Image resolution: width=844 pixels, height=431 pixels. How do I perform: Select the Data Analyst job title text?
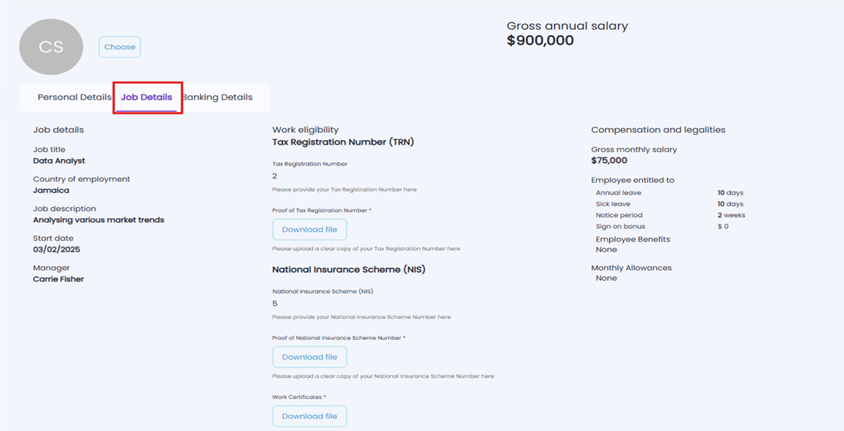coord(59,160)
